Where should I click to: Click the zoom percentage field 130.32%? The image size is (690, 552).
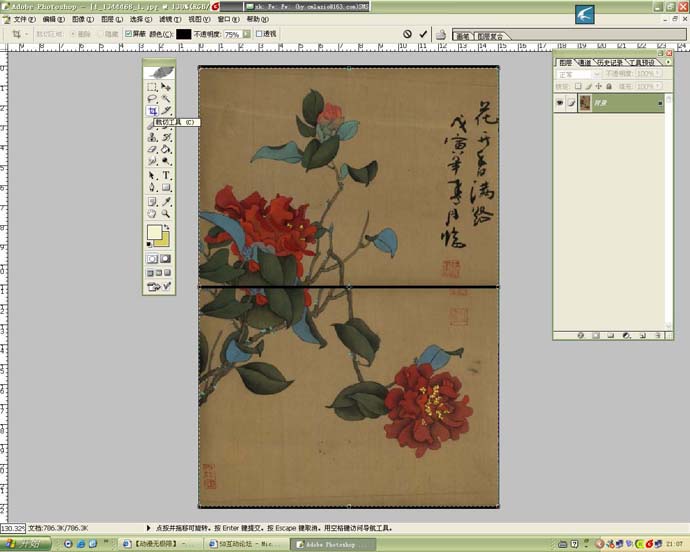pyautogui.click(x=13, y=528)
